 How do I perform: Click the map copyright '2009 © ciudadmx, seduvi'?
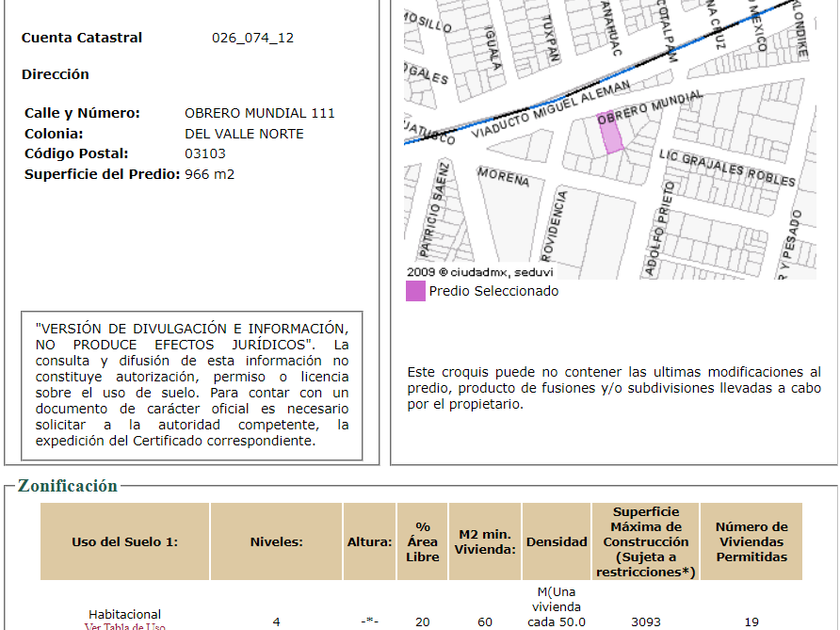pyautogui.click(x=480, y=272)
